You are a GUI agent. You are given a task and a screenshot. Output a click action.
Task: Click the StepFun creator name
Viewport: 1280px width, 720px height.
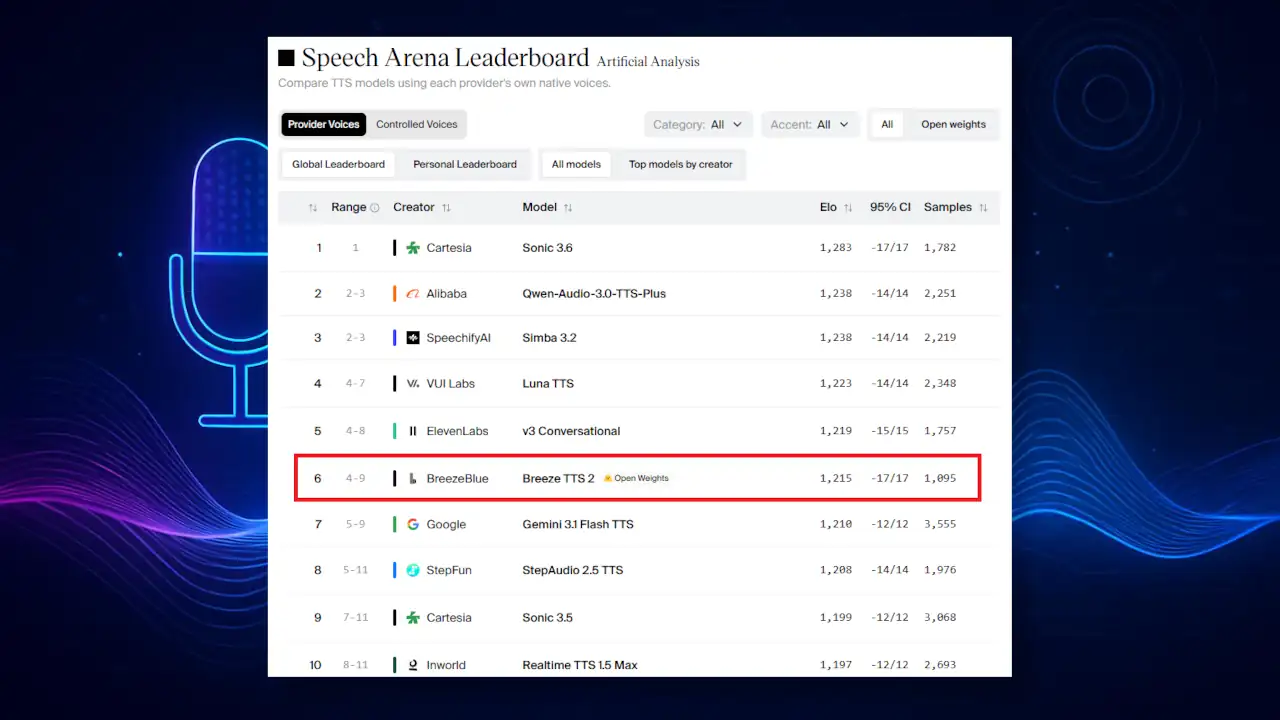pyautogui.click(x=449, y=570)
